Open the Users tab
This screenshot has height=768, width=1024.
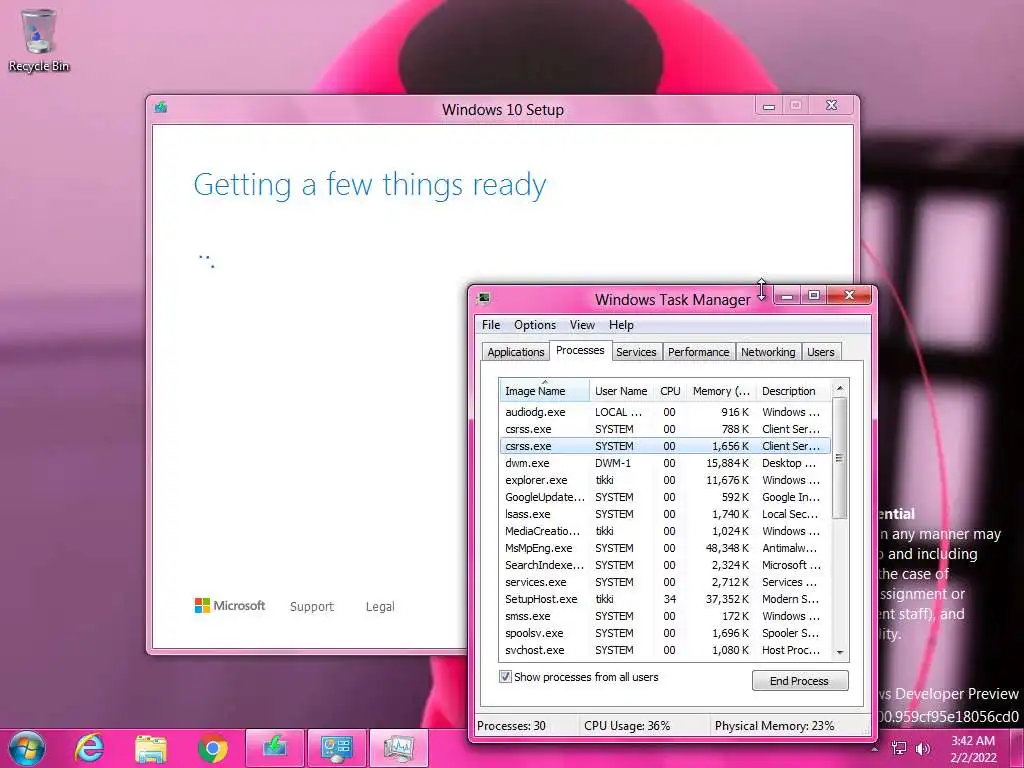tap(820, 352)
